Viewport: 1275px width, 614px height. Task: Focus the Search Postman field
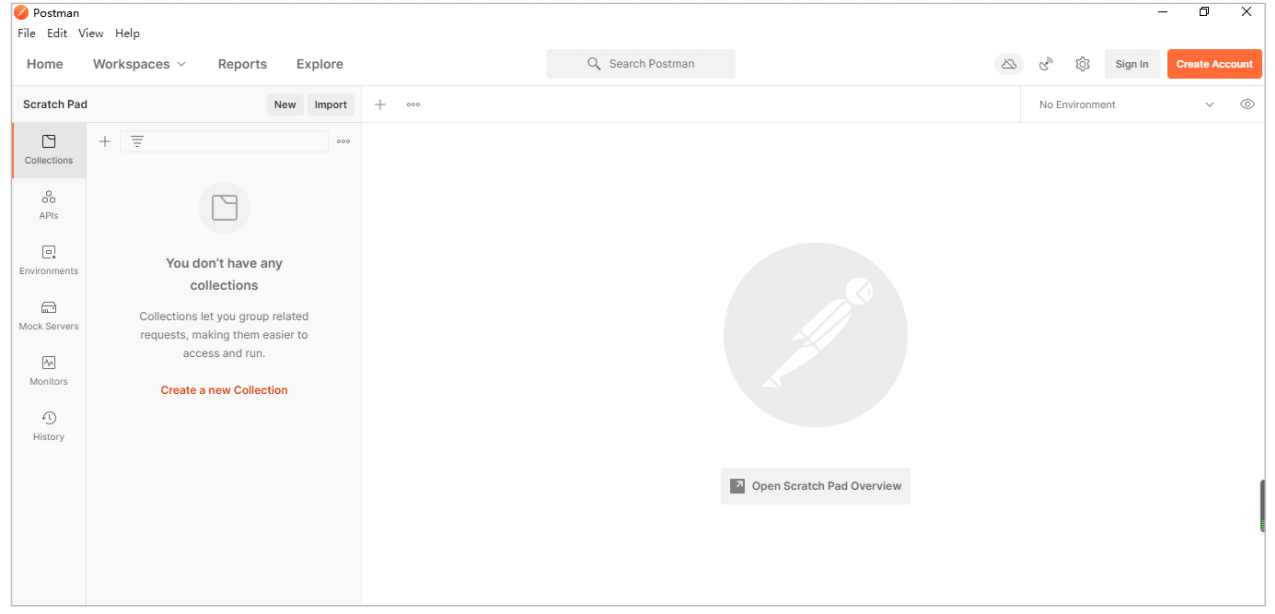[640, 64]
